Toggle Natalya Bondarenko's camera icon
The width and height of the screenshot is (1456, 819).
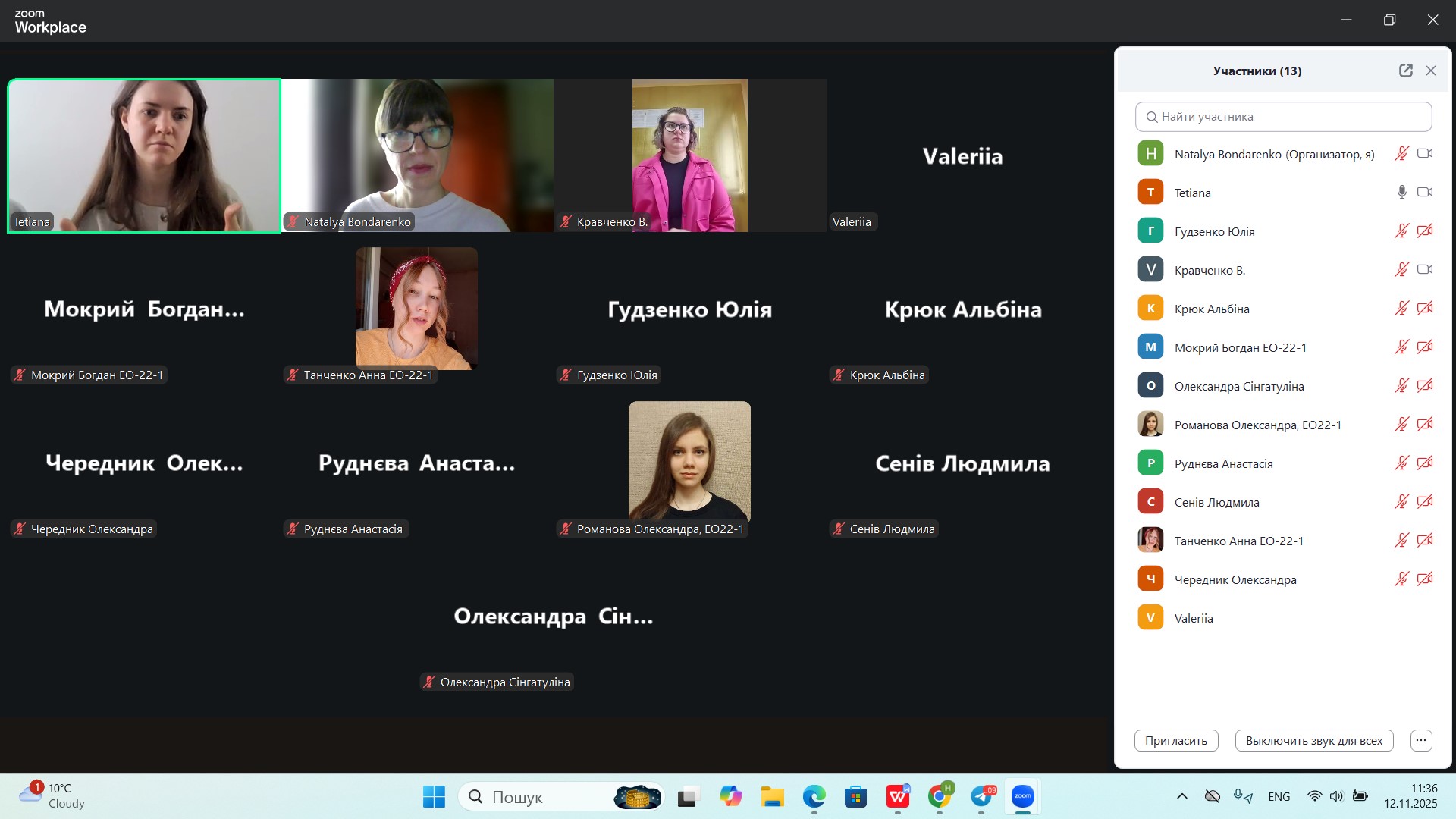1425,154
